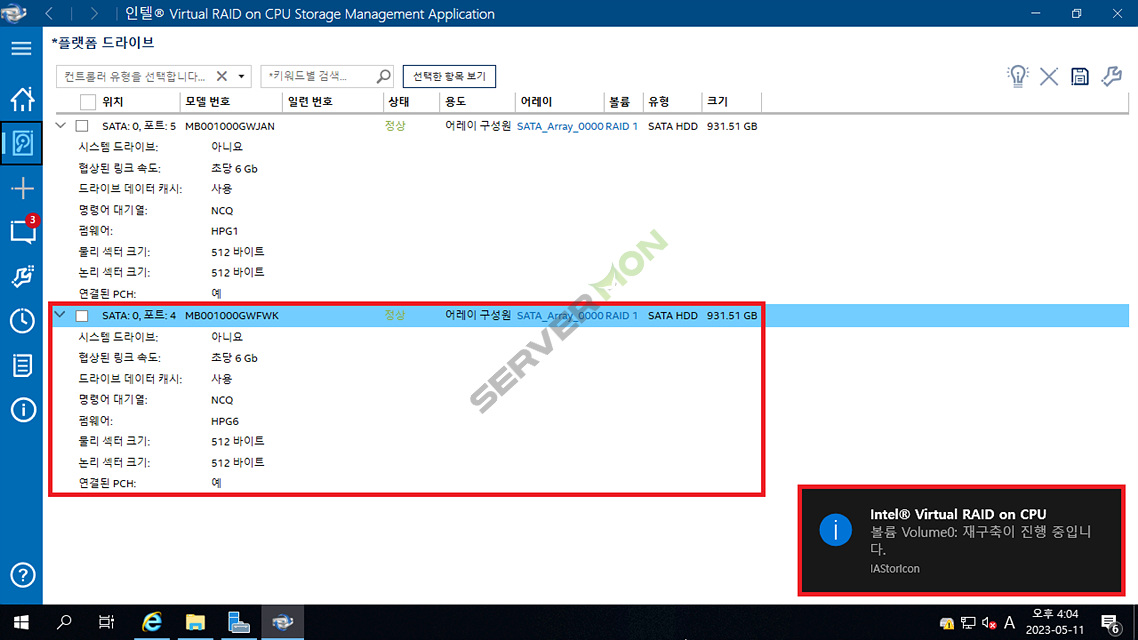Check the SATA port 4 drive checkbox
Viewport: 1138px width, 640px height.
(x=82, y=316)
